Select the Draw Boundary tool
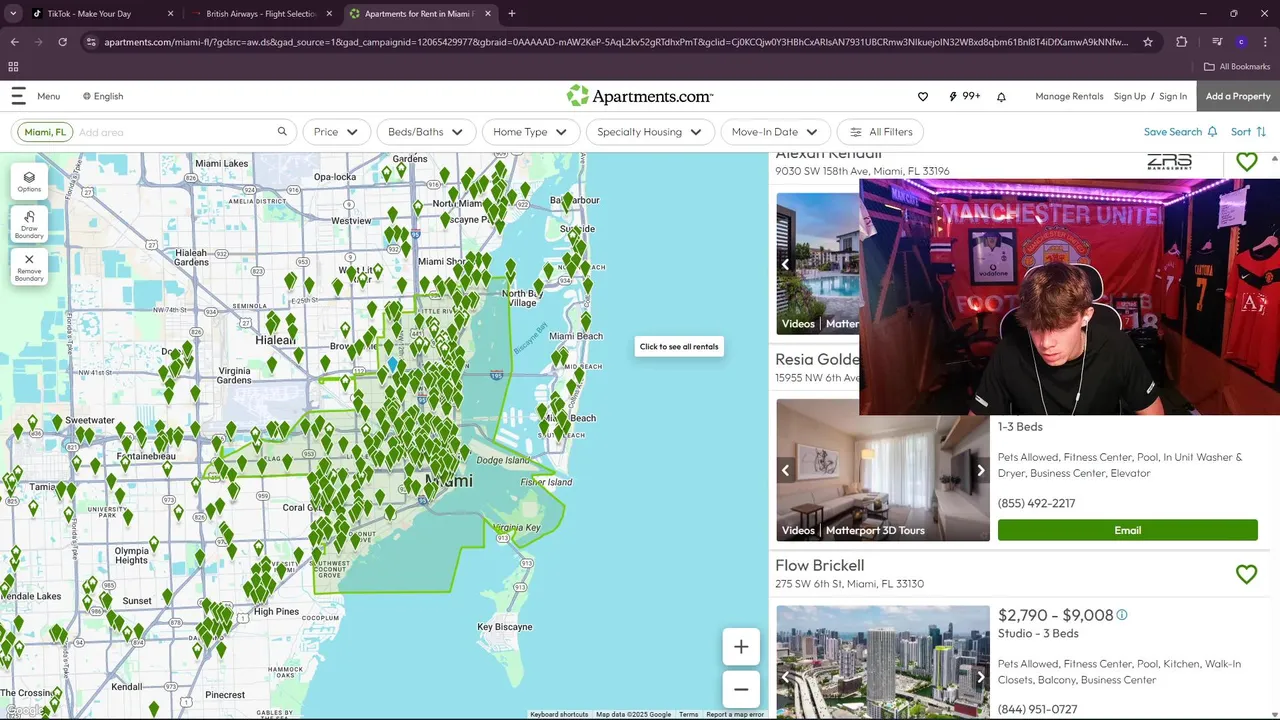 (x=29, y=224)
